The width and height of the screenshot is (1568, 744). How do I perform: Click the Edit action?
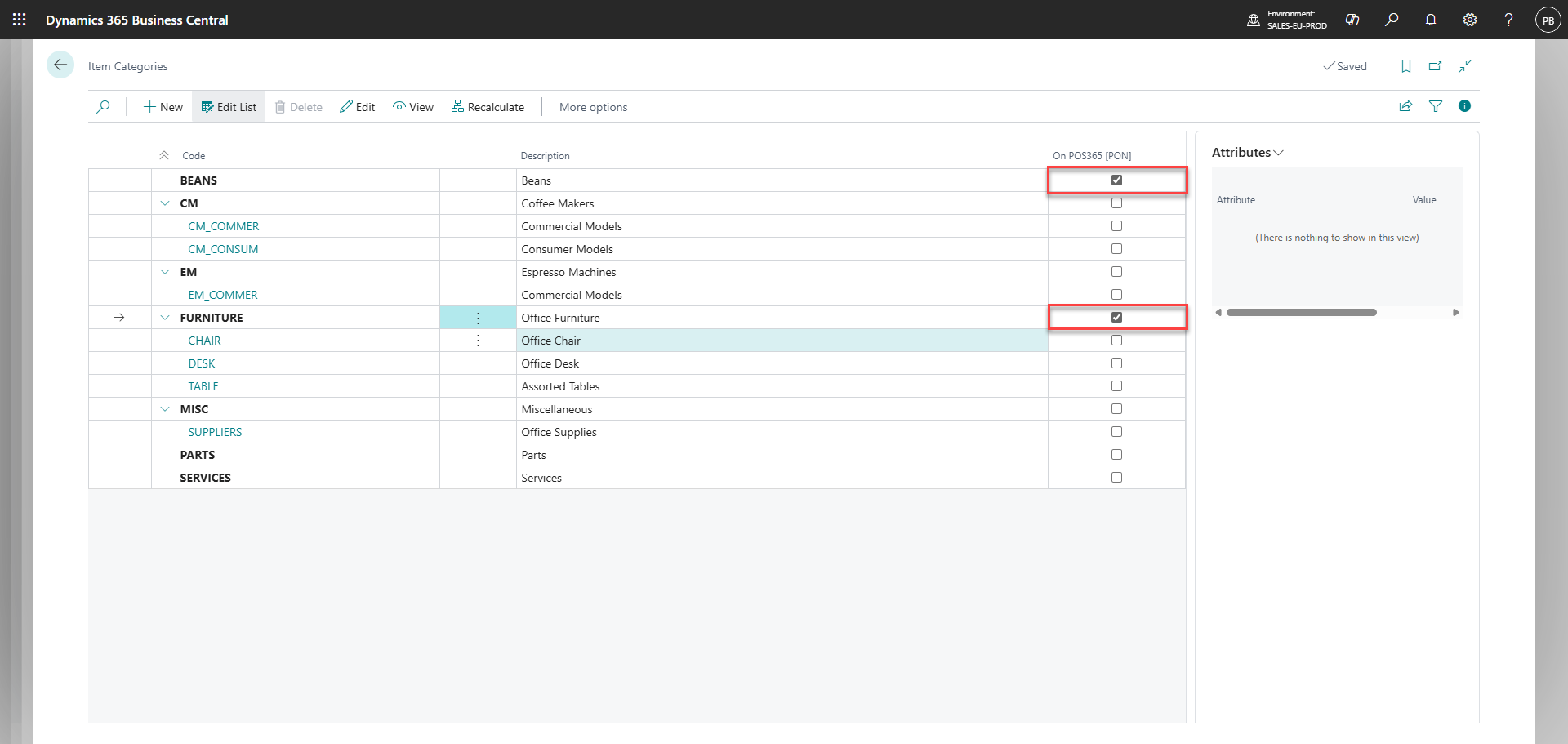(358, 107)
